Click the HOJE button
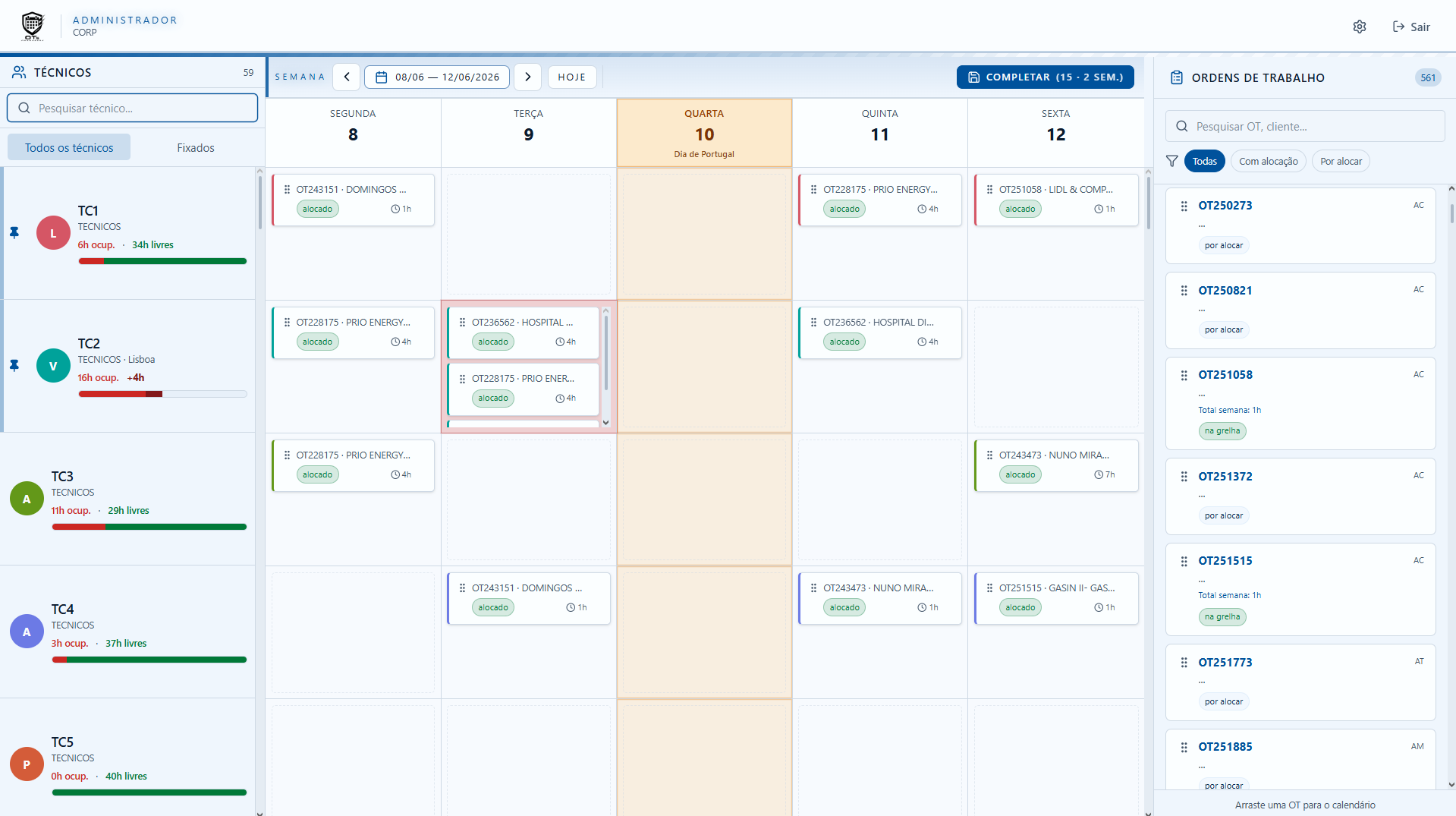The image size is (1456, 816). tap(572, 77)
